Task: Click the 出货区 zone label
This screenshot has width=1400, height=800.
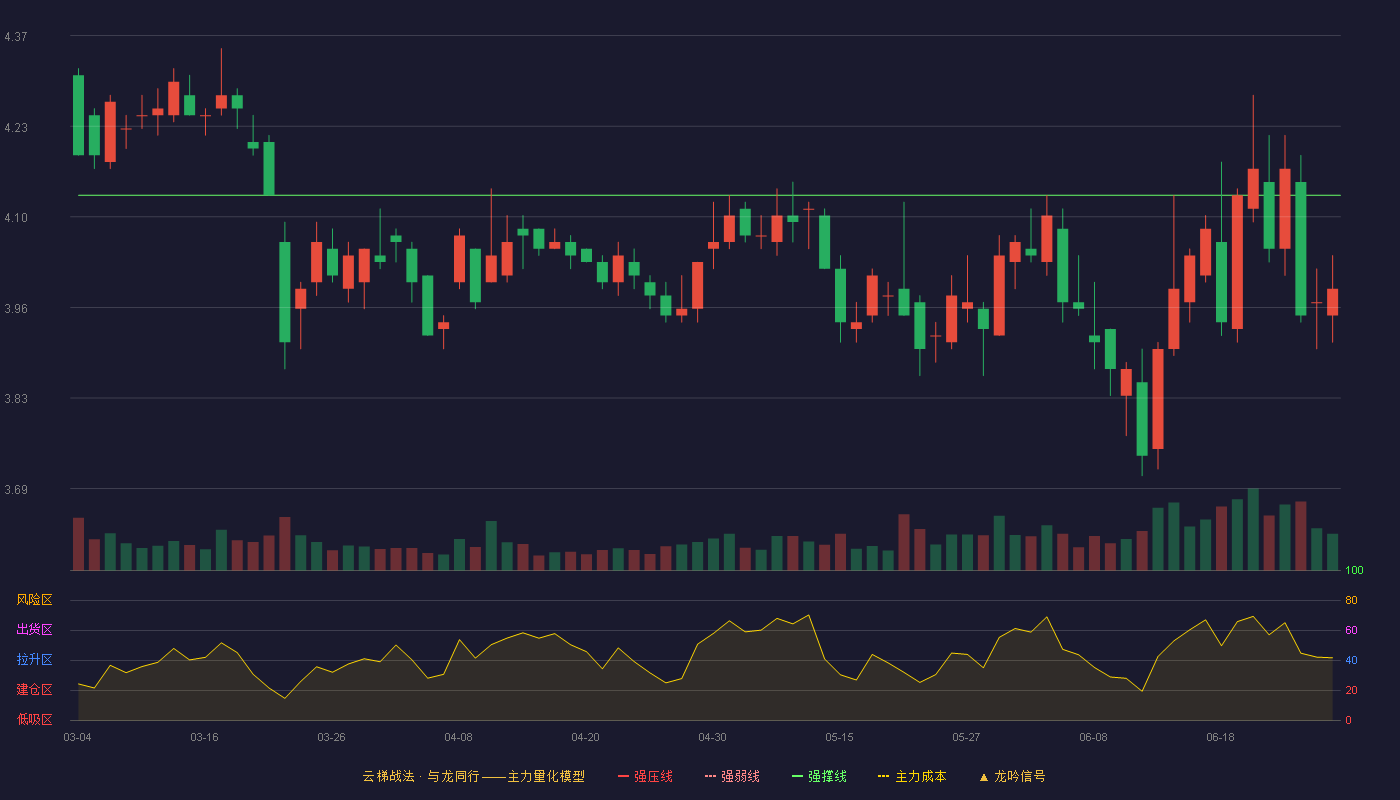Action: click(35, 630)
